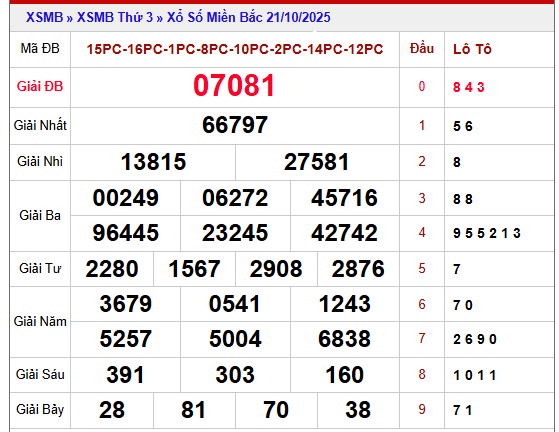Screen dimensions: 559x432
Task: Select Giải Bảy number 28
Action: tap(112, 410)
